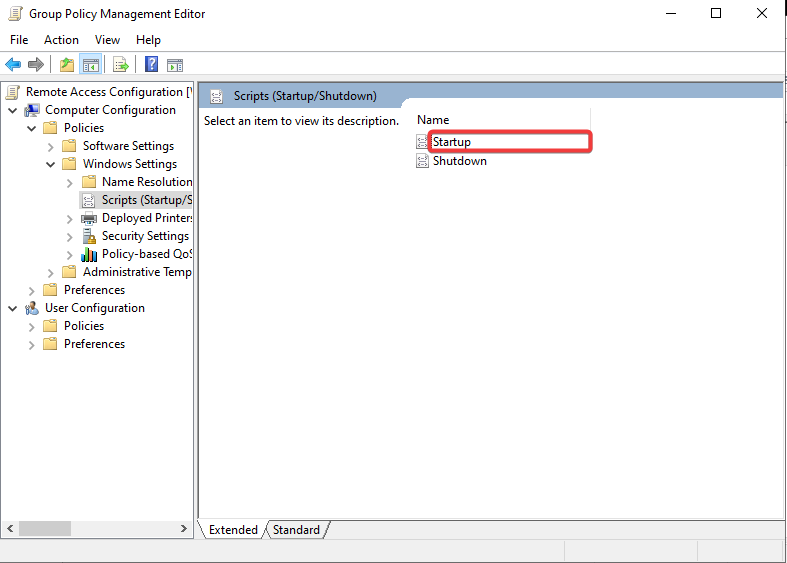
Task: Toggle Show/Hide Action Pane icon
Action: coord(175,65)
